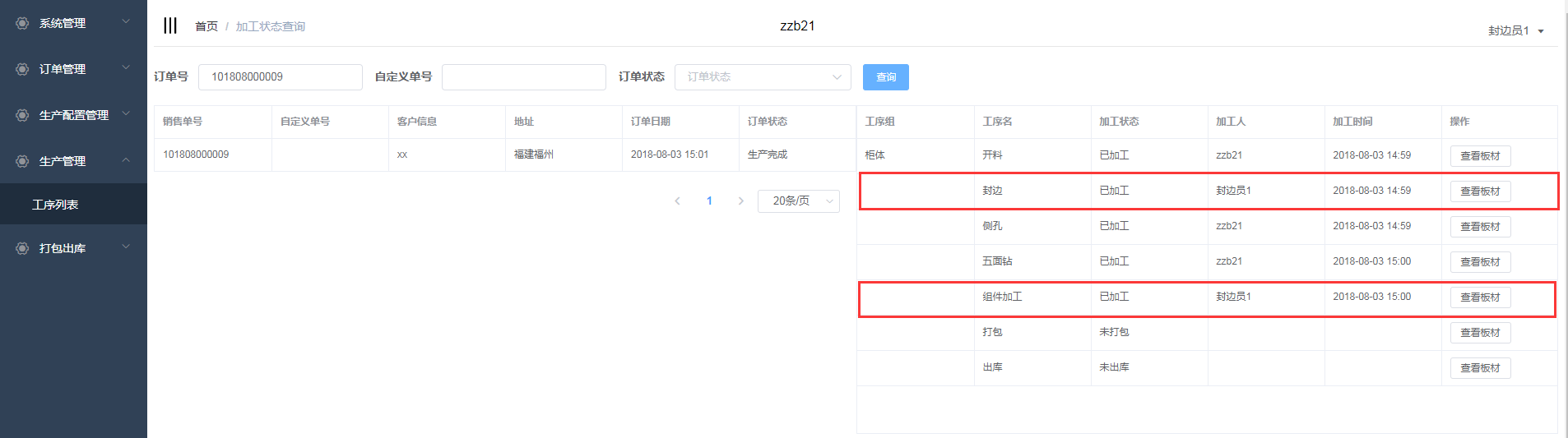Go to previous page with left arrow
Image resolution: width=1568 pixels, height=438 pixels.
click(677, 201)
